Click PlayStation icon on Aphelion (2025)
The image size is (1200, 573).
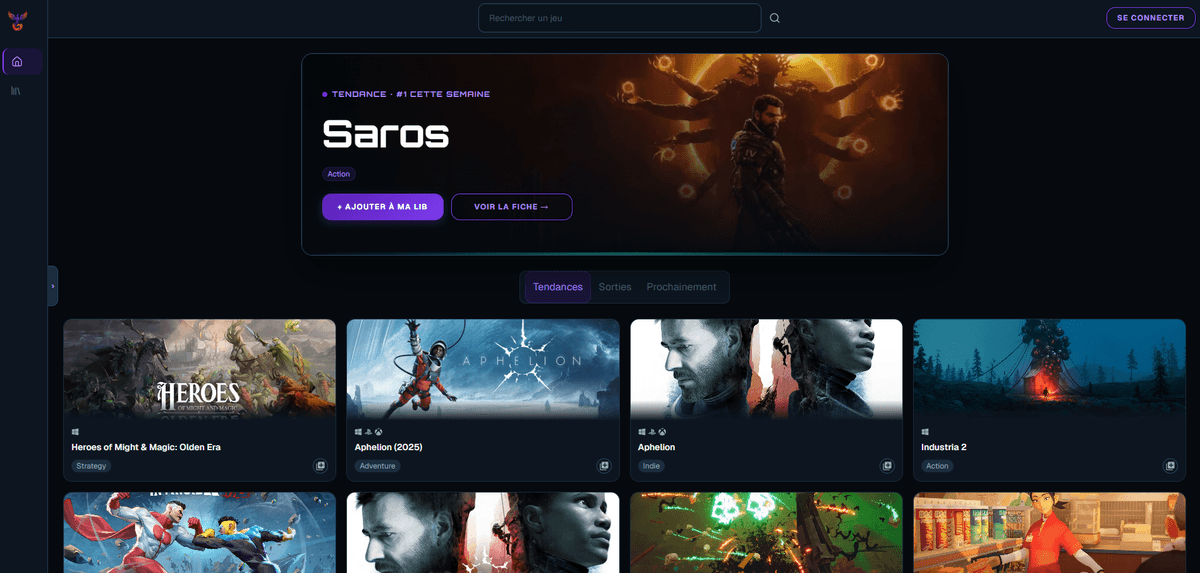(x=368, y=432)
